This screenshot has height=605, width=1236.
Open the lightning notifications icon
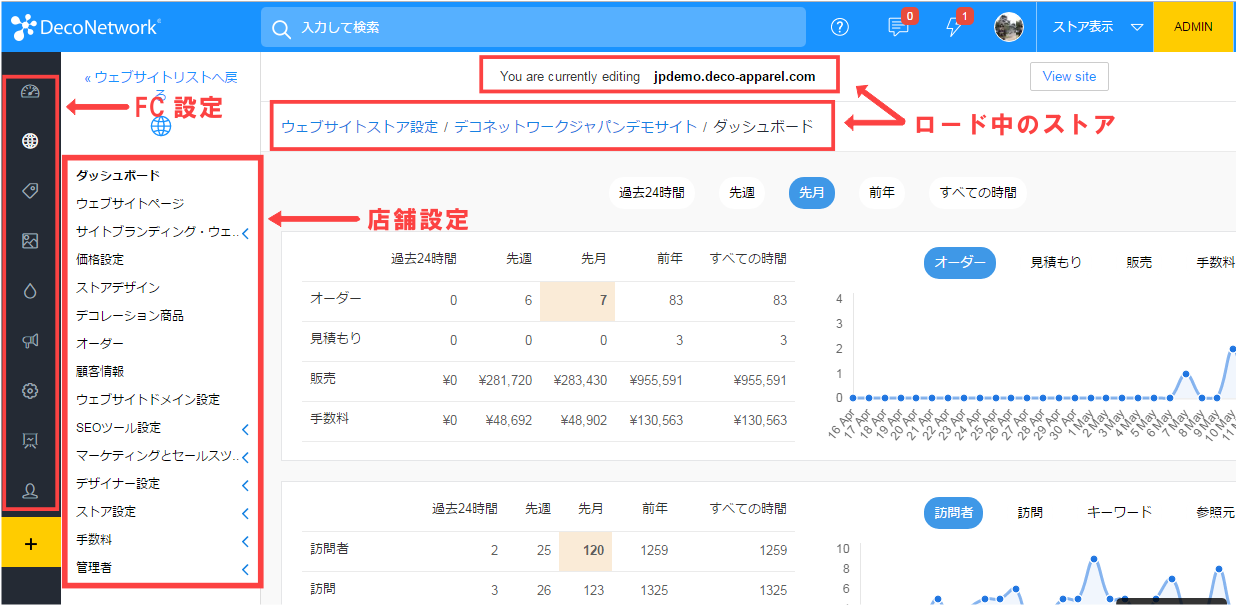click(x=955, y=26)
